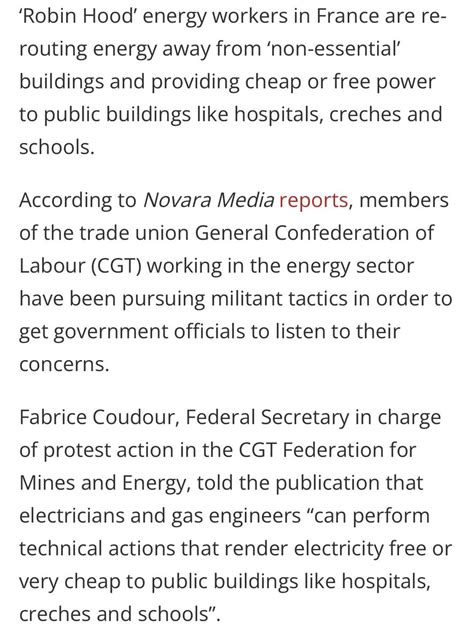Image resolution: width=474 pixels, height=642 pixels.
Task: Click the words "CGT Federation for"
Action: coord(327,450)
